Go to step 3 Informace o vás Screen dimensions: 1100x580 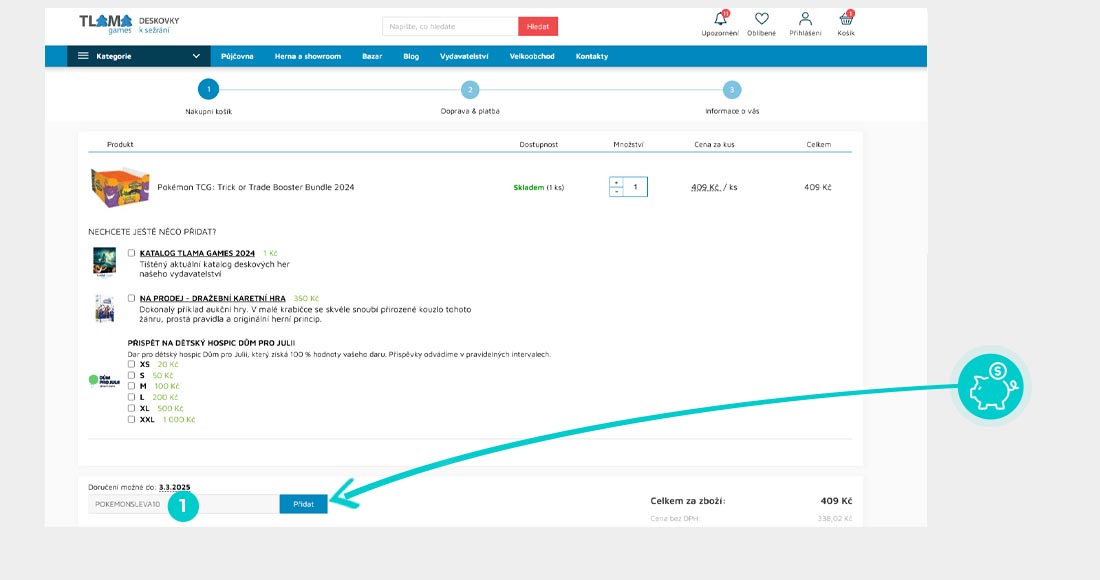(732, 90)
